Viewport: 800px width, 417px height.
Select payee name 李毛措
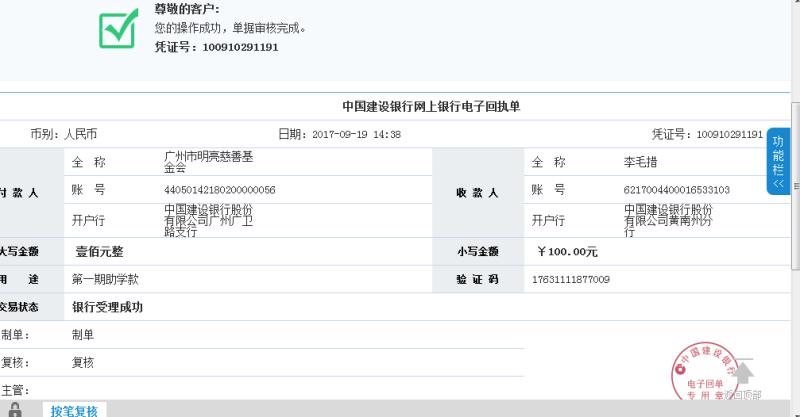coord(640,162)
